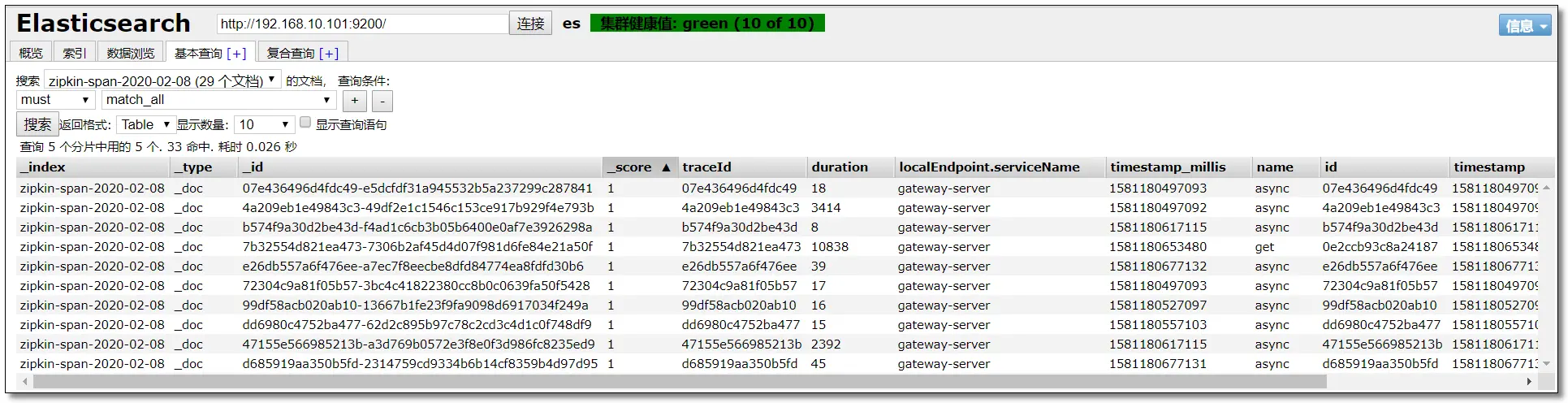
Task: Open the 索引 indices tab
Action: (75, 53)
